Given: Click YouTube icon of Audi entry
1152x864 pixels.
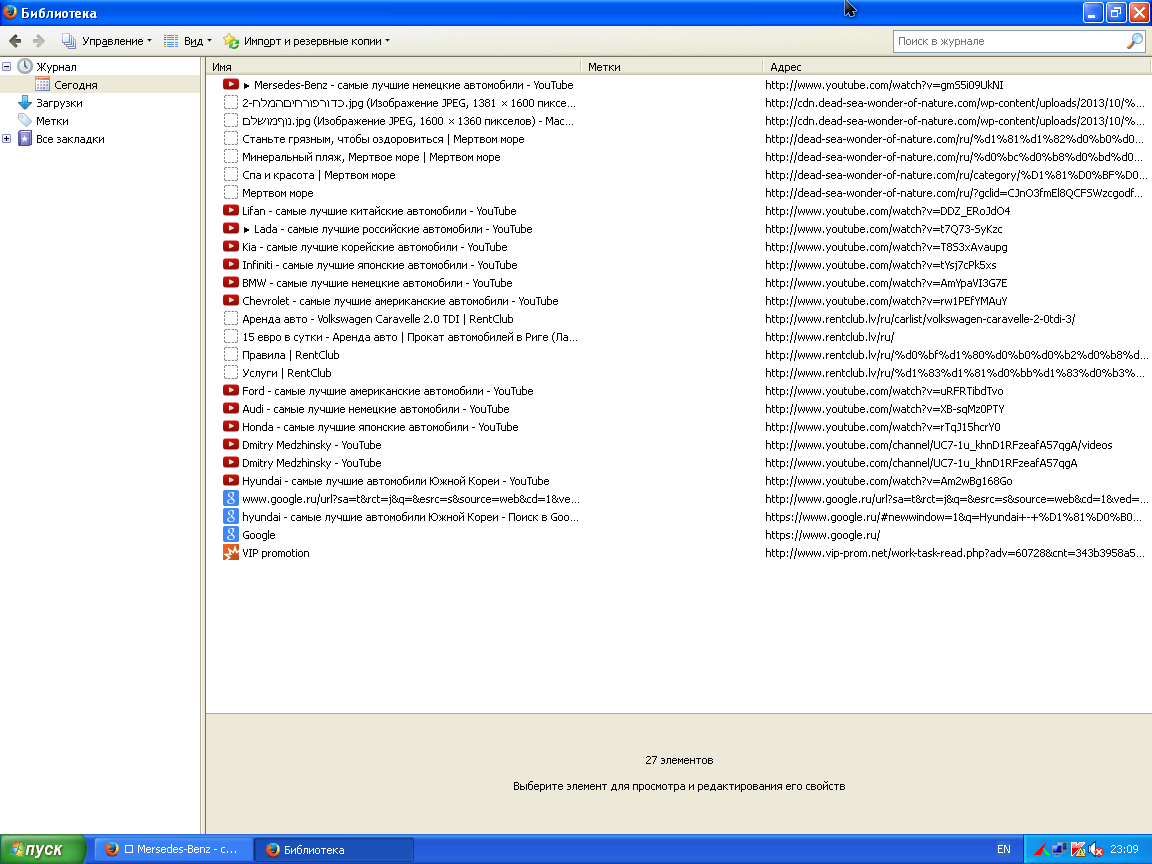Looking at the screenshot, I should (231, 408).
